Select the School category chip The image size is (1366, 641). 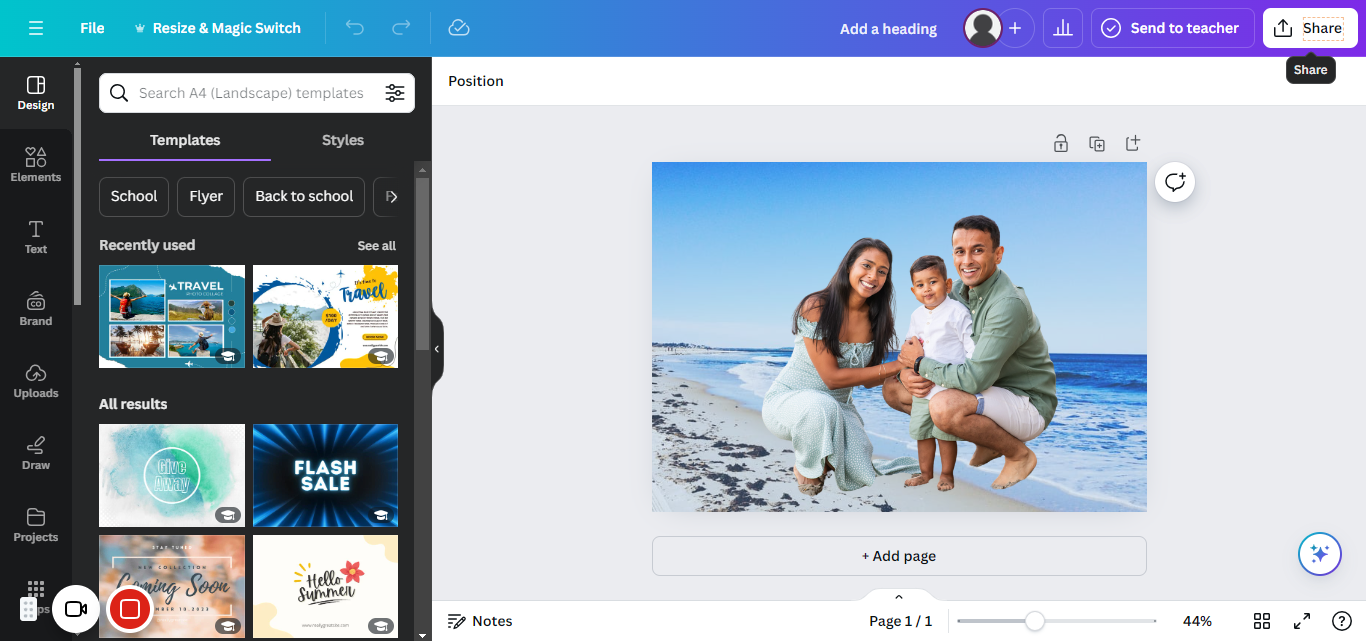click(x=134, y=196)
